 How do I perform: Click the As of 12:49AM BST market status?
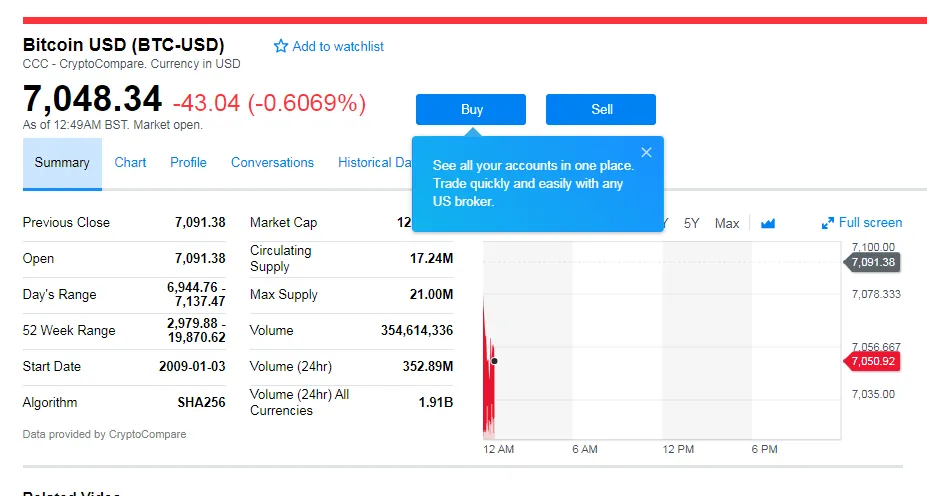113,125
